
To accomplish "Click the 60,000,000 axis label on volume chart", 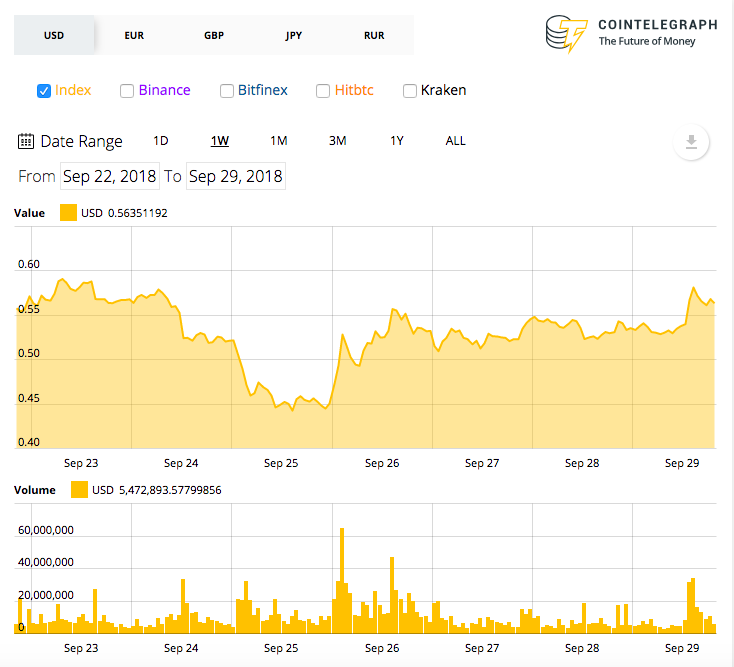I will 45,530.
